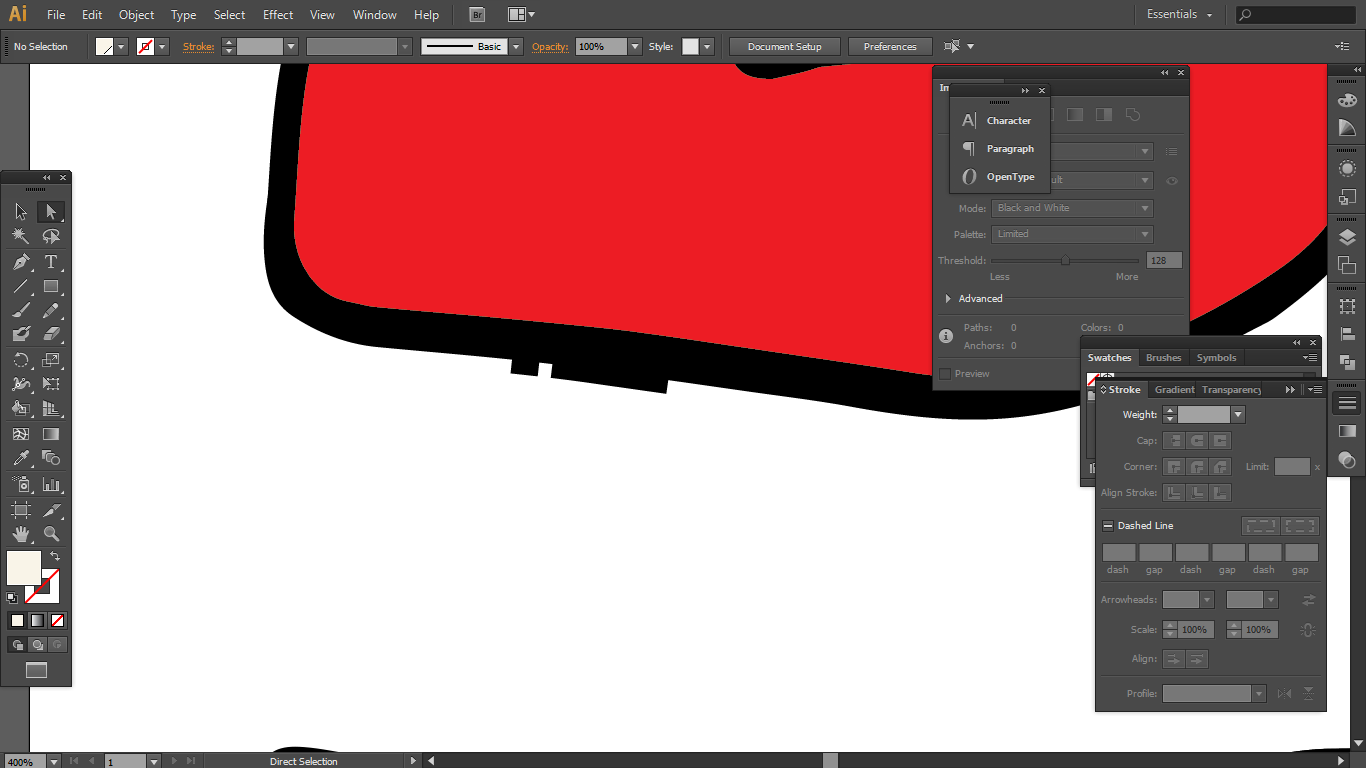This screenshot has width=1366, height=768.
Task: Align stroke to outside
Action: pyautogui.click(x=1220, y=493)
